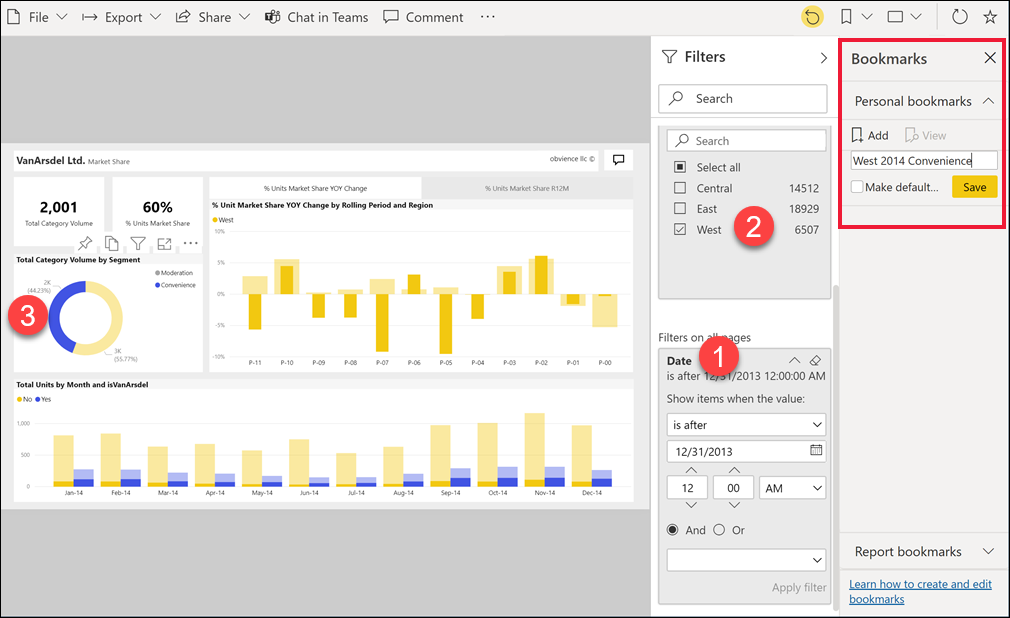Viewport: 1010px width, 618px height.
Task: Click the Save bookmark button
Action: pos(975,187)
